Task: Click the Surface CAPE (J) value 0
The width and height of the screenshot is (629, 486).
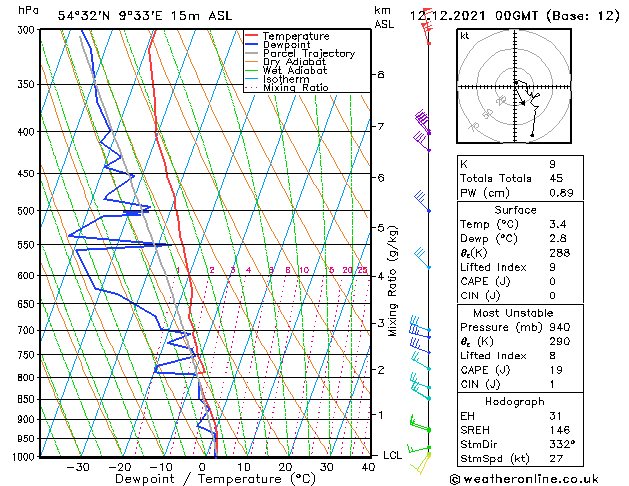Action: point(552,281)
